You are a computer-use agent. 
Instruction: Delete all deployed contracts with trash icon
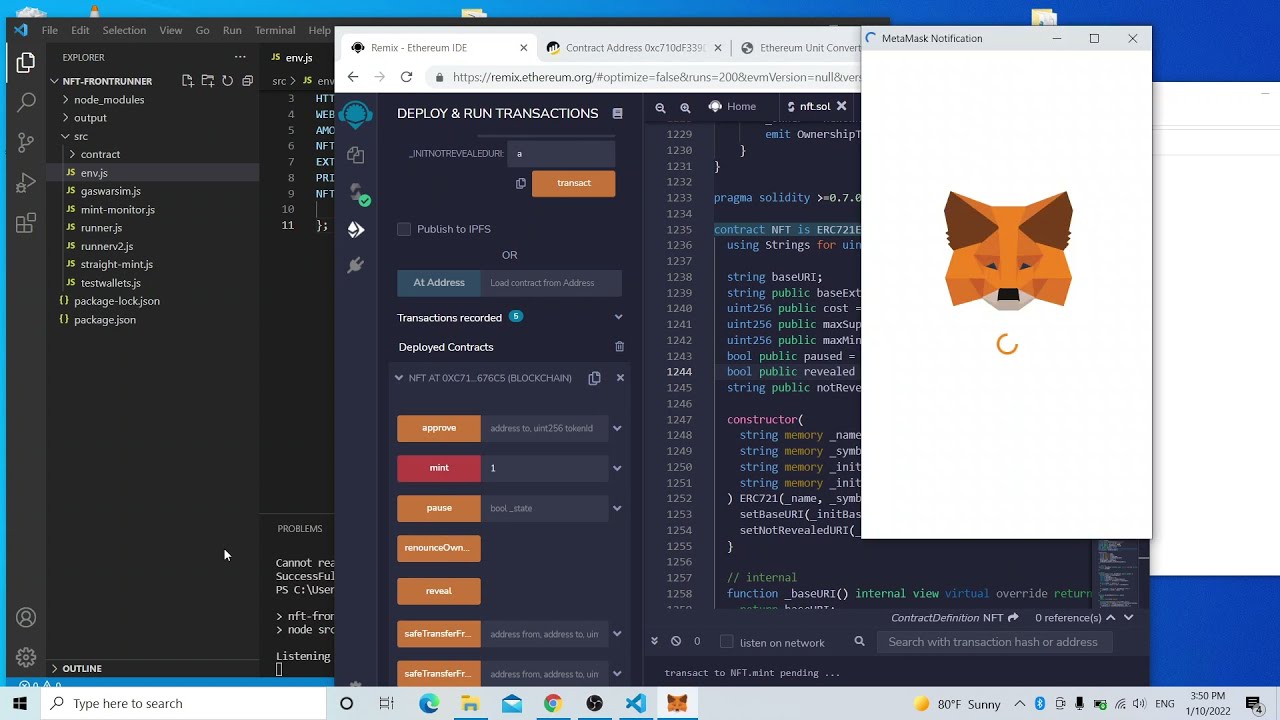(619, 347)
